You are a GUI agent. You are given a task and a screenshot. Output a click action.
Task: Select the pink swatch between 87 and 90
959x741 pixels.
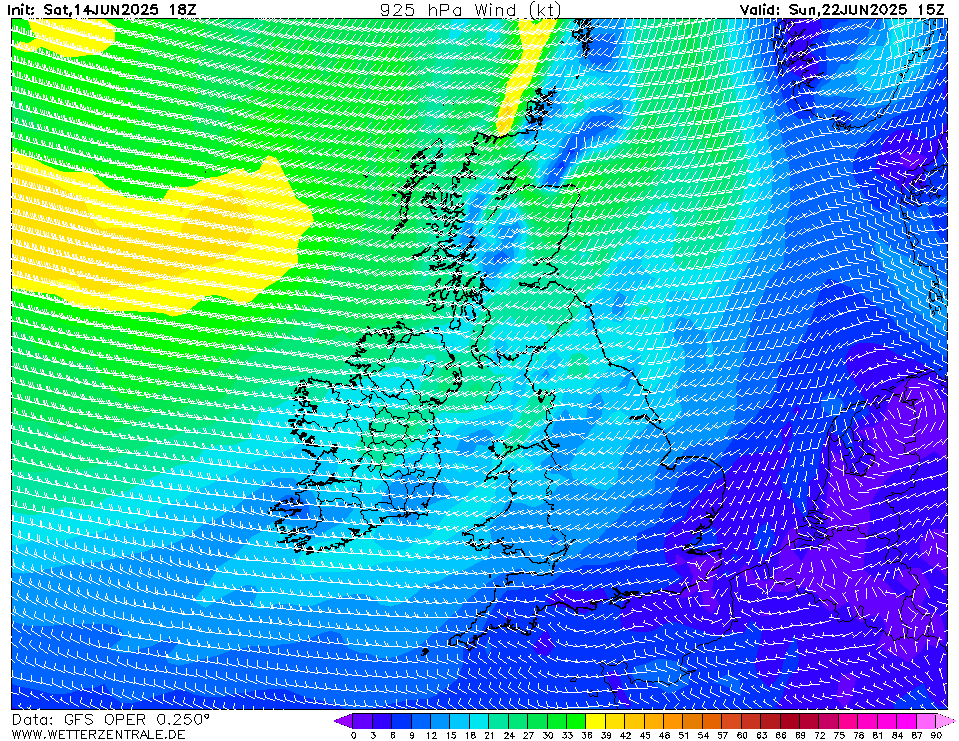(x=926, y=721)
